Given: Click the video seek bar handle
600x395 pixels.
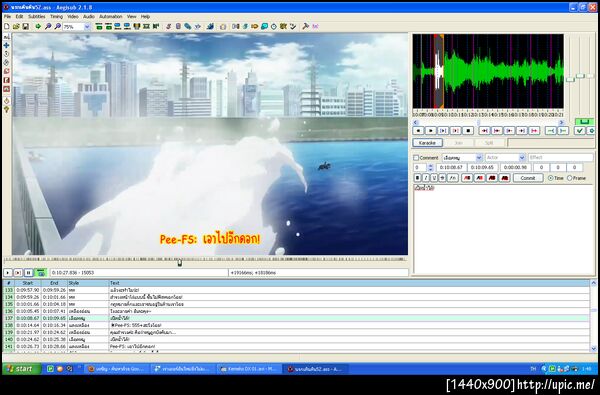Looking at the screenshot, I should pyautogui.click(x=179, y=262).
